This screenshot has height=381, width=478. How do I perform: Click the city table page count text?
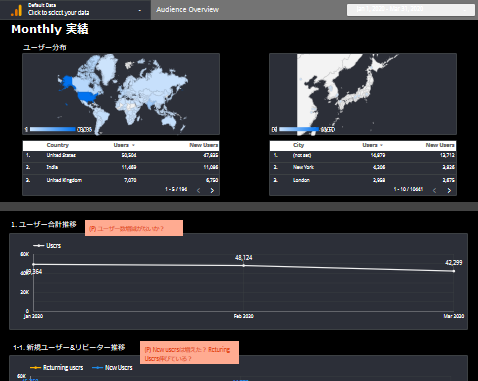[x=408, y=189]
